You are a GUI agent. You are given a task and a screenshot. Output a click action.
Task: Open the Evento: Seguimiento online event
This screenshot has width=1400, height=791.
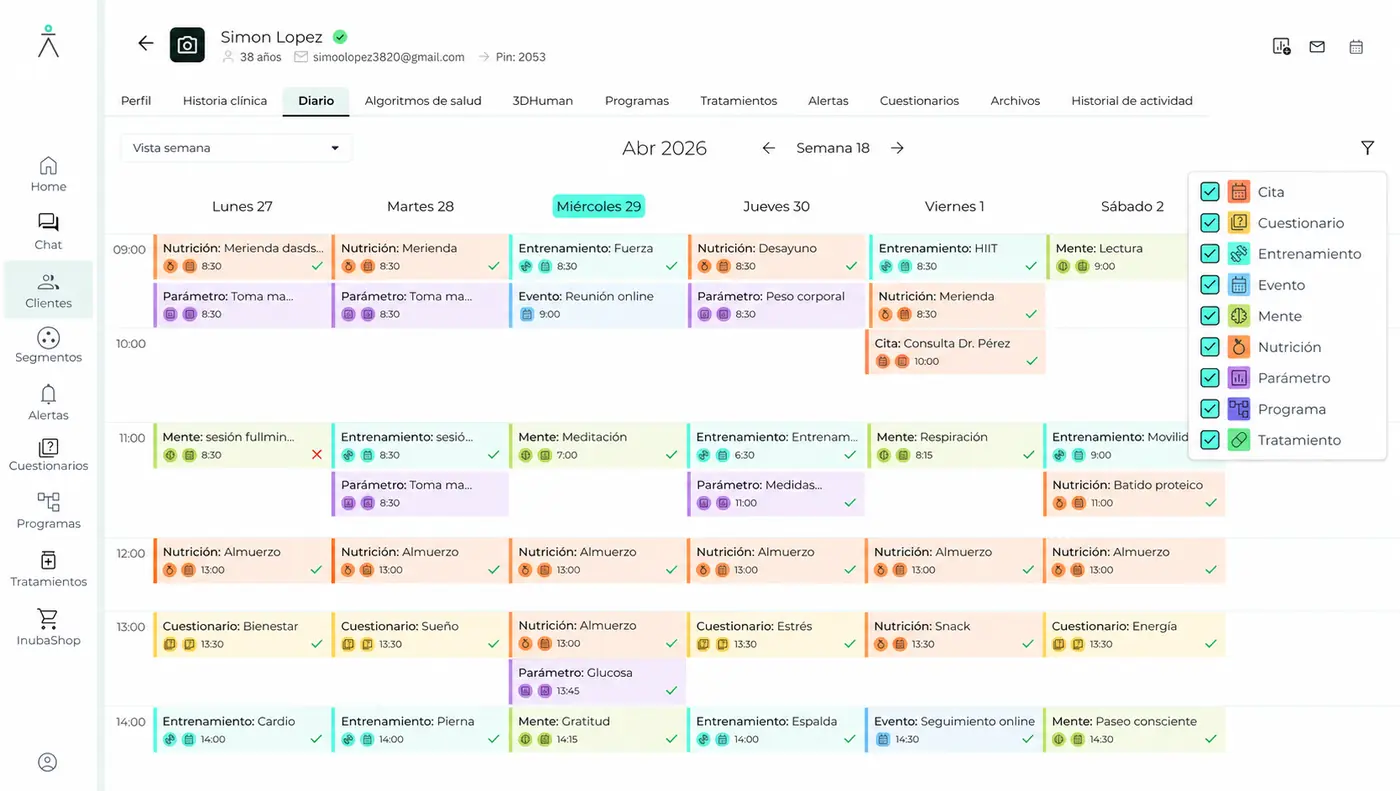[955, 730]
